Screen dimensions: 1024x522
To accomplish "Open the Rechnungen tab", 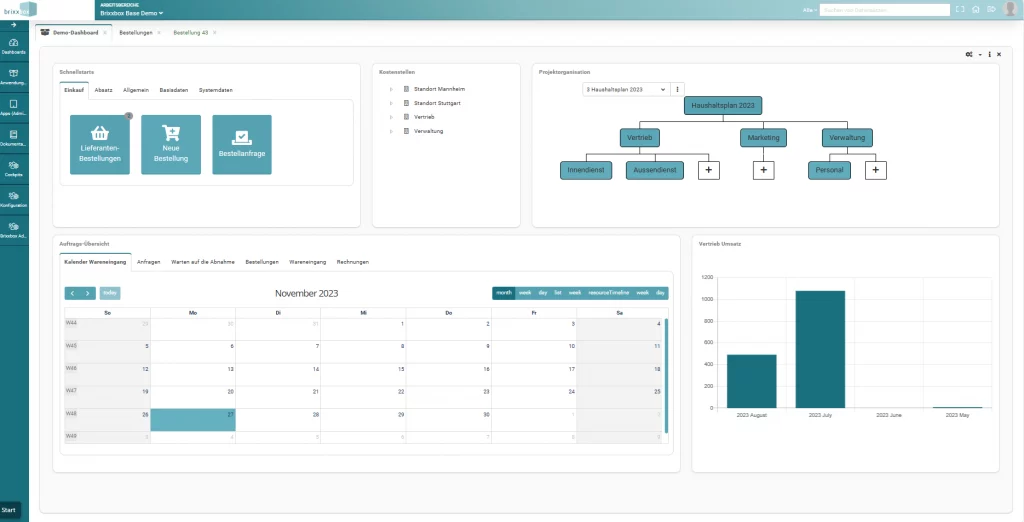I will (x=353, y=262).
